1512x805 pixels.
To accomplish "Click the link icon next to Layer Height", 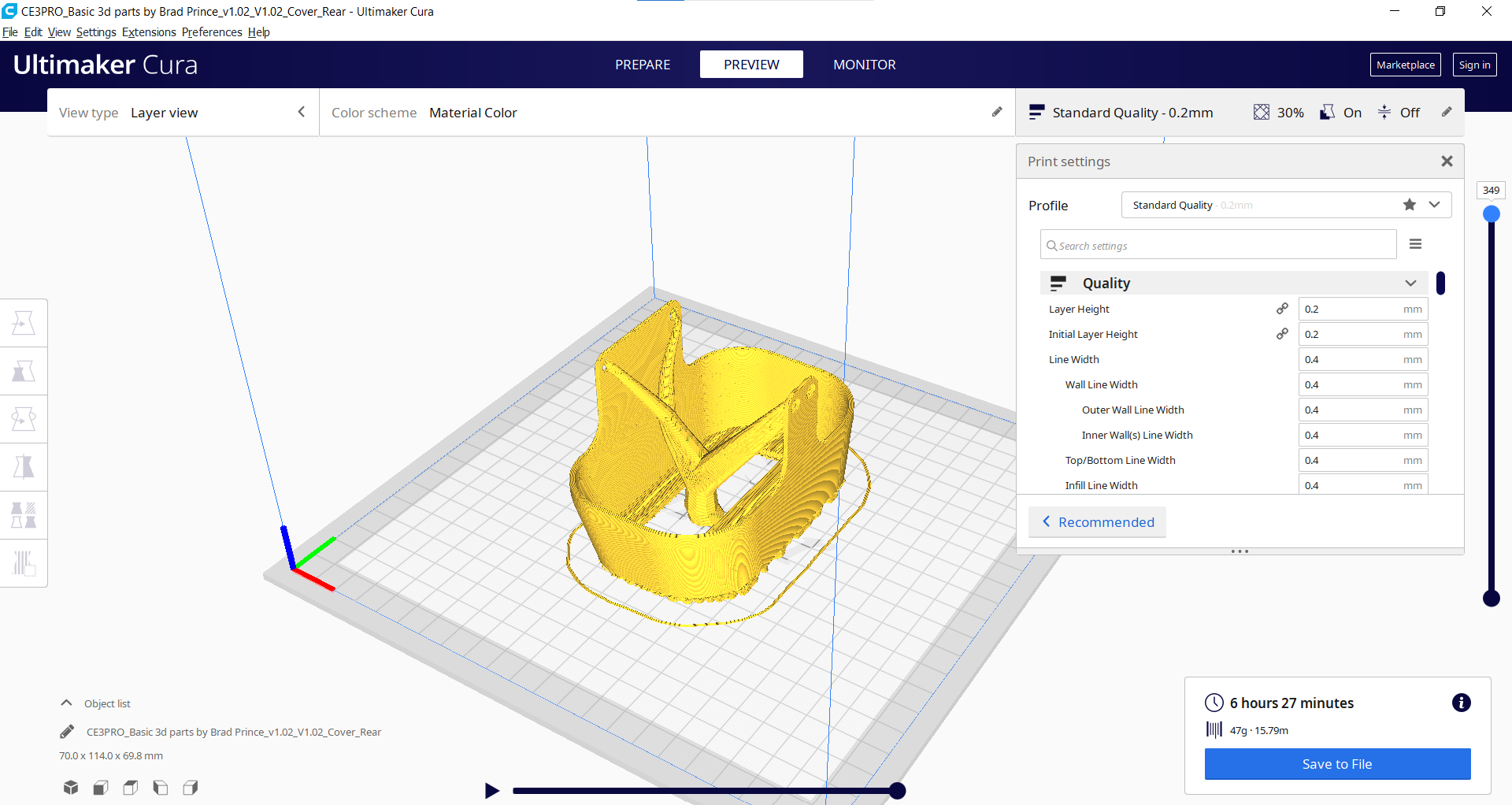I will pos(1282,309).
